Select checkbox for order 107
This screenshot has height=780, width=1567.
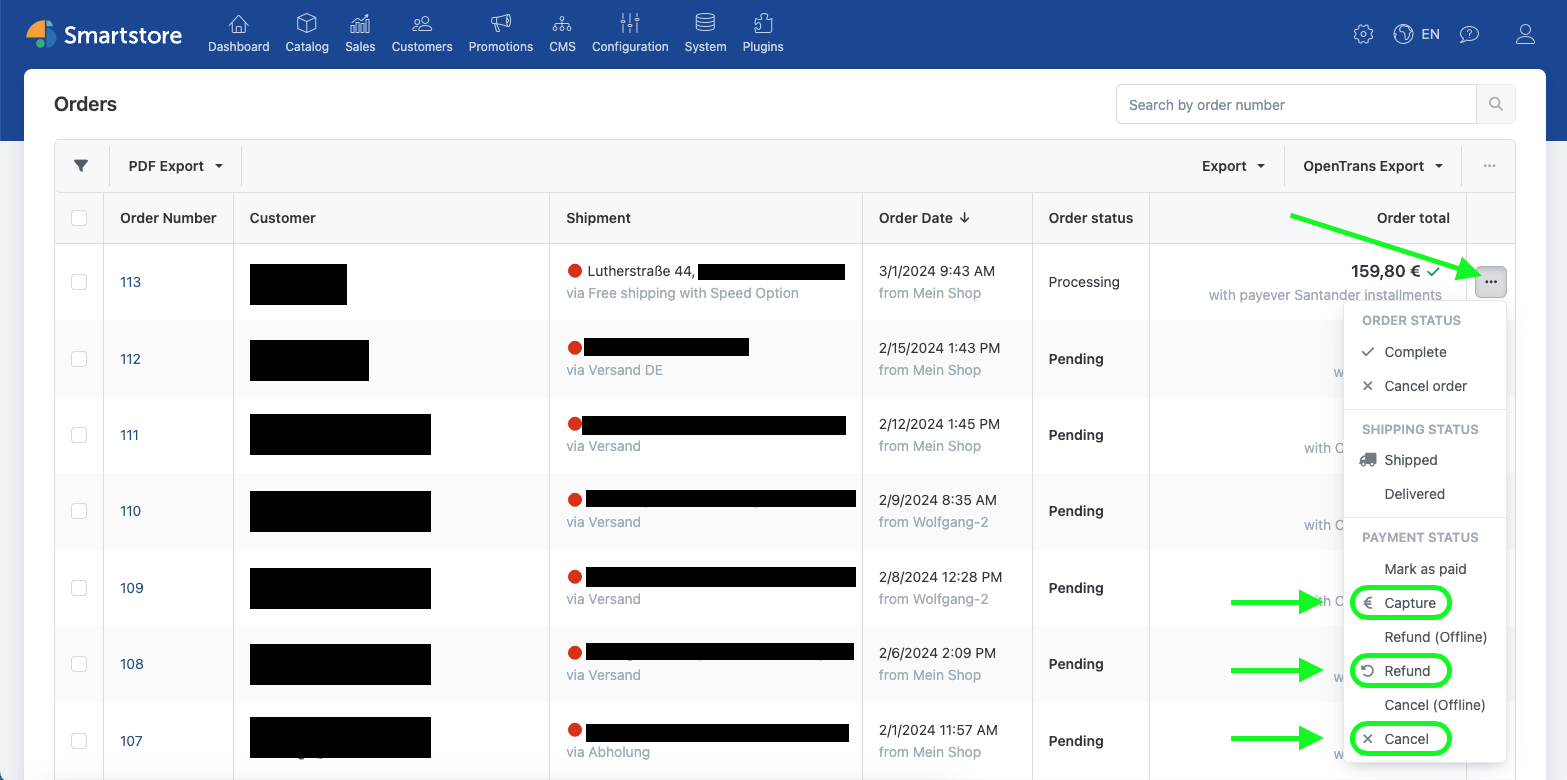pyautogui.click(x=79, y=741)
